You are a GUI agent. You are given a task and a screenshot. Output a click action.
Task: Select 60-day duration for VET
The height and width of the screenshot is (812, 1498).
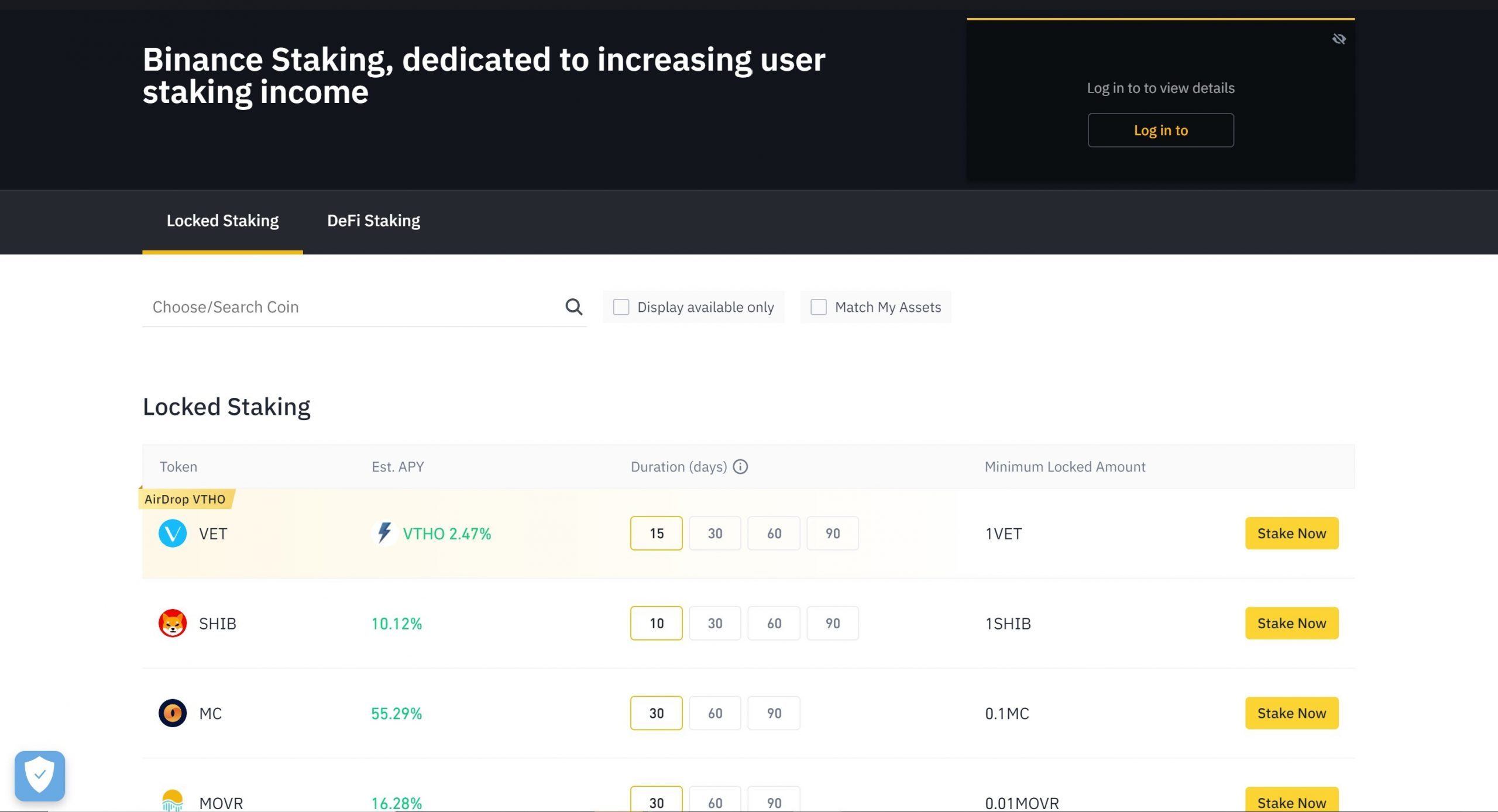point(774,534)
